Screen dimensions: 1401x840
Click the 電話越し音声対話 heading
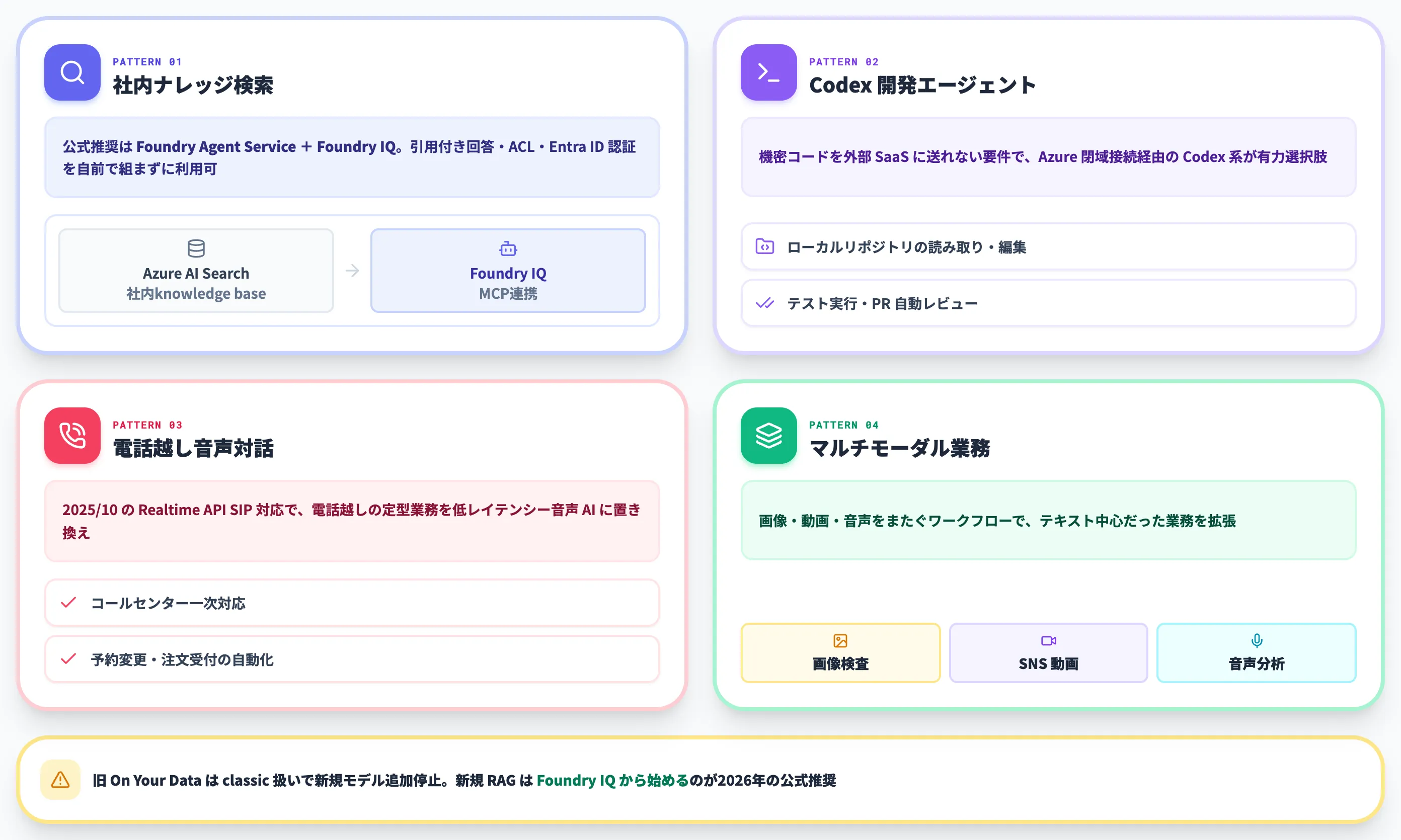(x=193, y=448)
